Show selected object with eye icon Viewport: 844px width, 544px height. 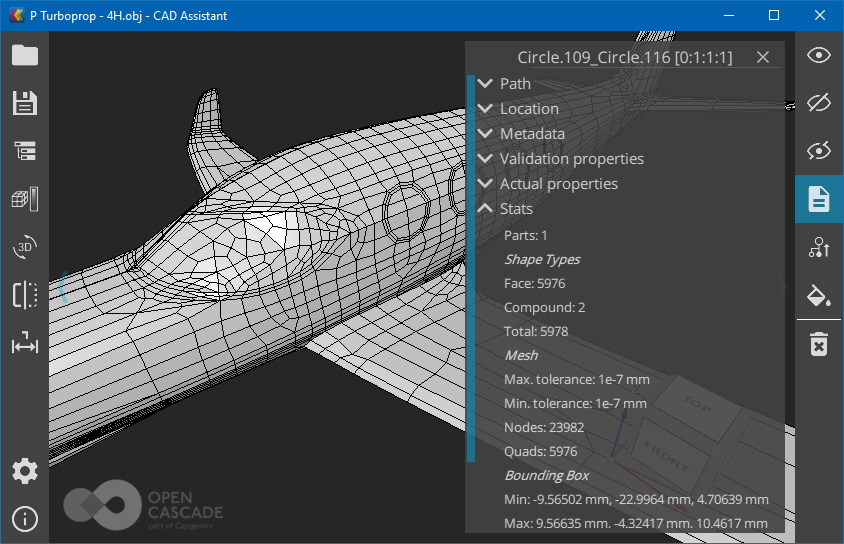(819, 55)
